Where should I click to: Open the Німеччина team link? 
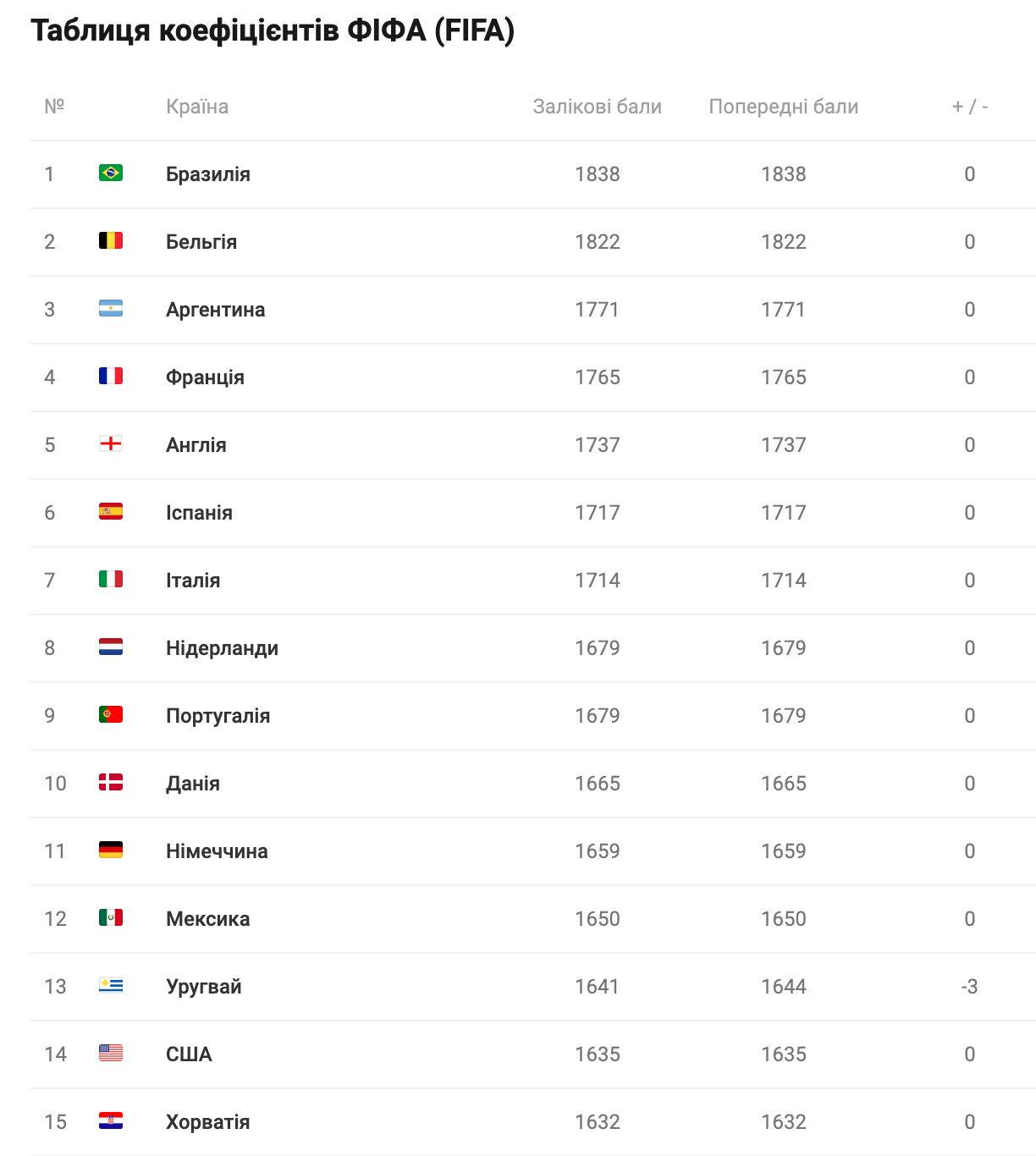[x=217, y=851]
